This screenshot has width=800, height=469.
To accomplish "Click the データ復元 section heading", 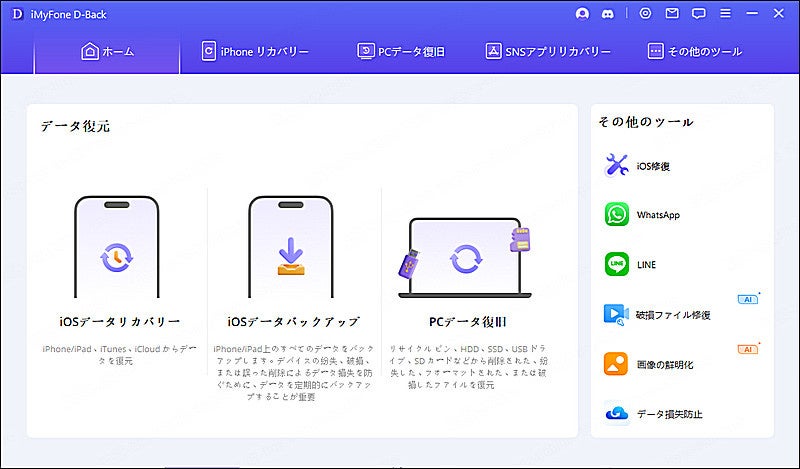I will point(75,126).
